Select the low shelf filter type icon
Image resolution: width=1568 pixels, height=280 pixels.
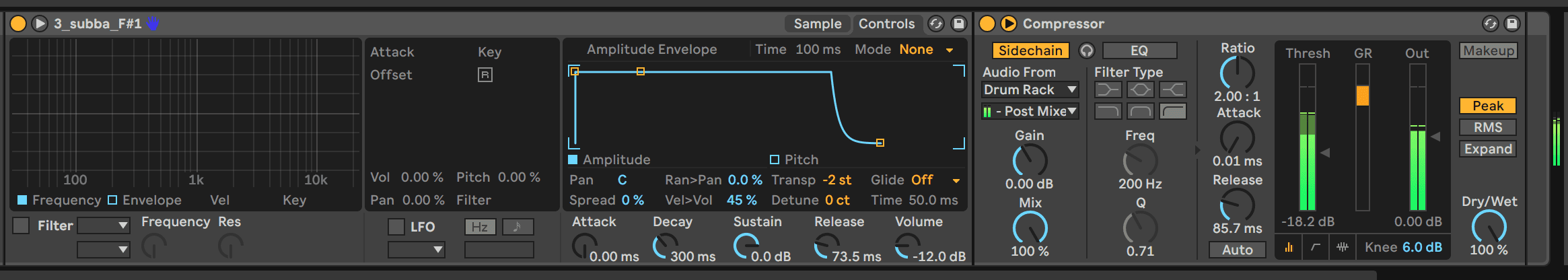(x=1108, y=90)
